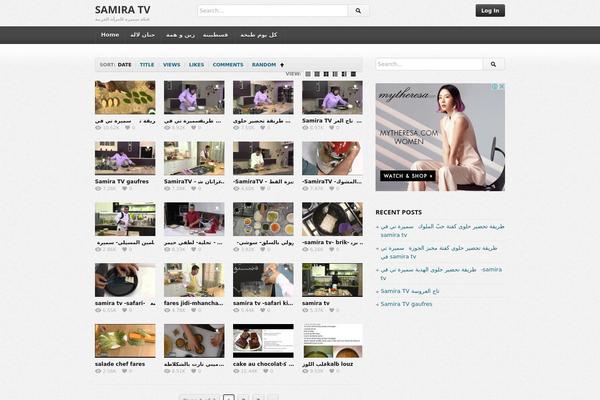Open the samira tv -safari ki thumbnail

(263, 280)
